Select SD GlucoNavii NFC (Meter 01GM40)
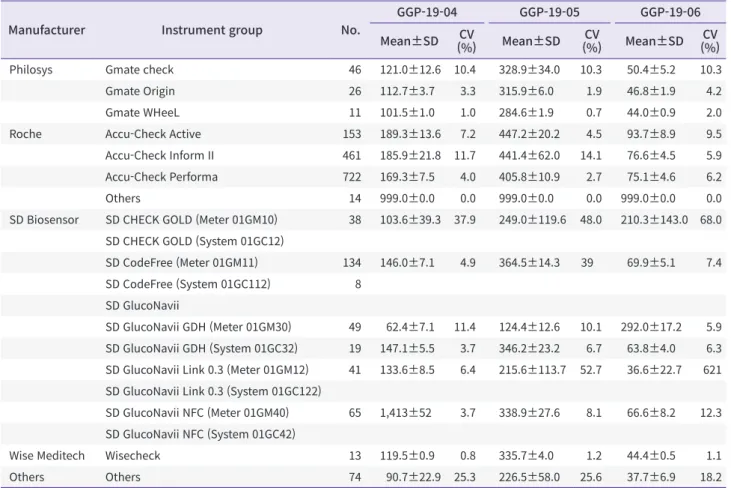Screen dimensions: 731x488 tap(197, 413)
